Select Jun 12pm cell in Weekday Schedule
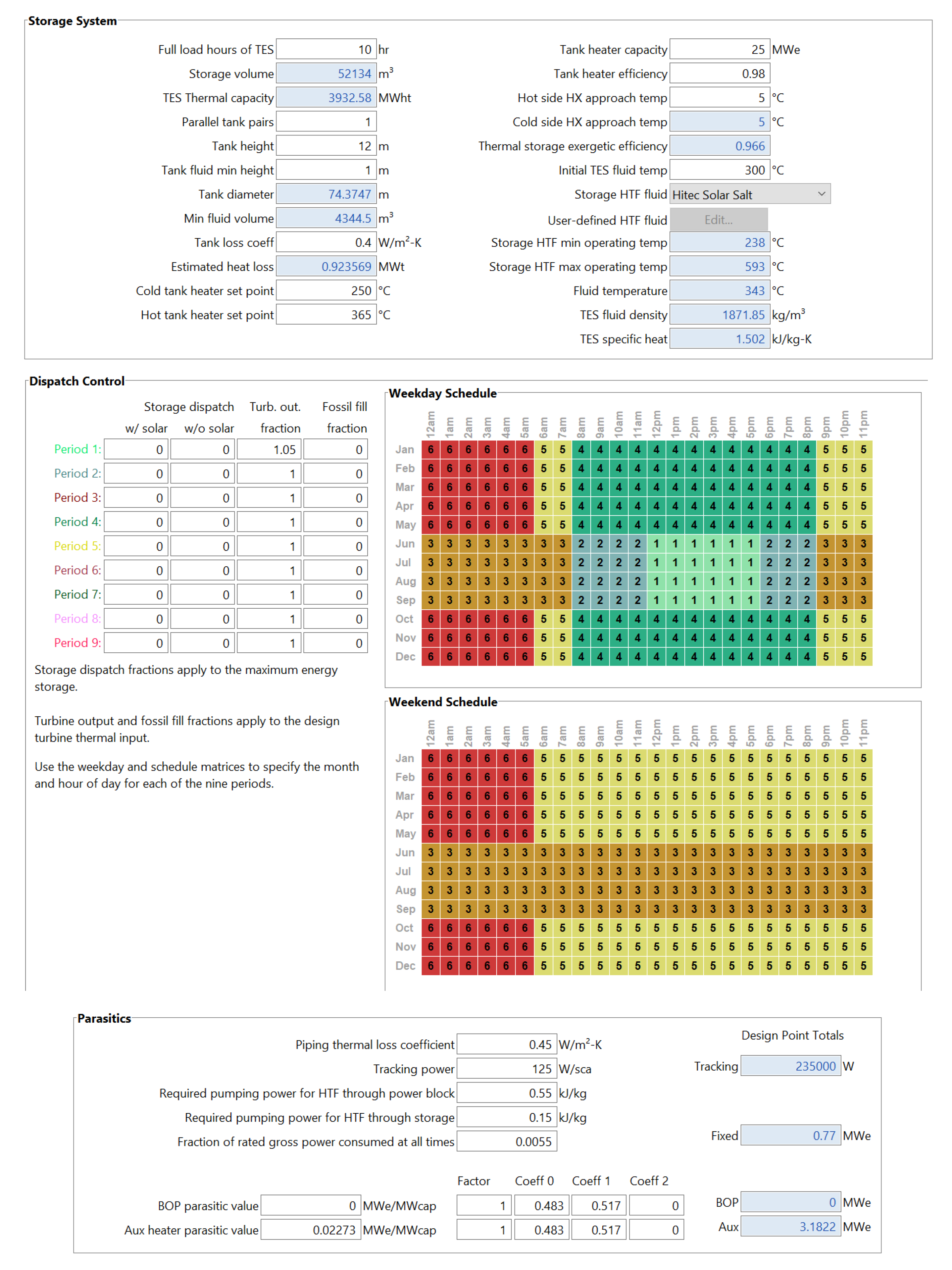This screenshot has width=952, height=1270. tap(656, 544)
